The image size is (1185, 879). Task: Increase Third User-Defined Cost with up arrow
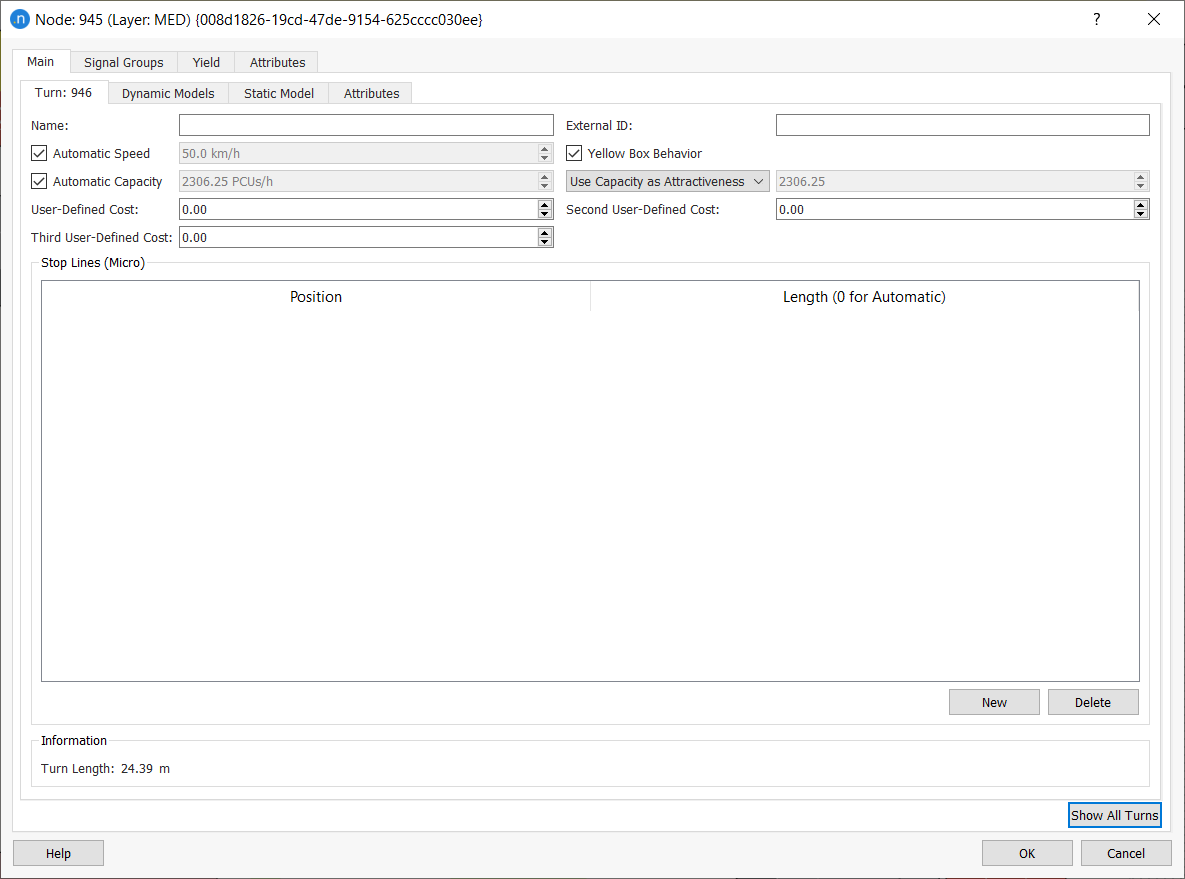click(545, 233)
